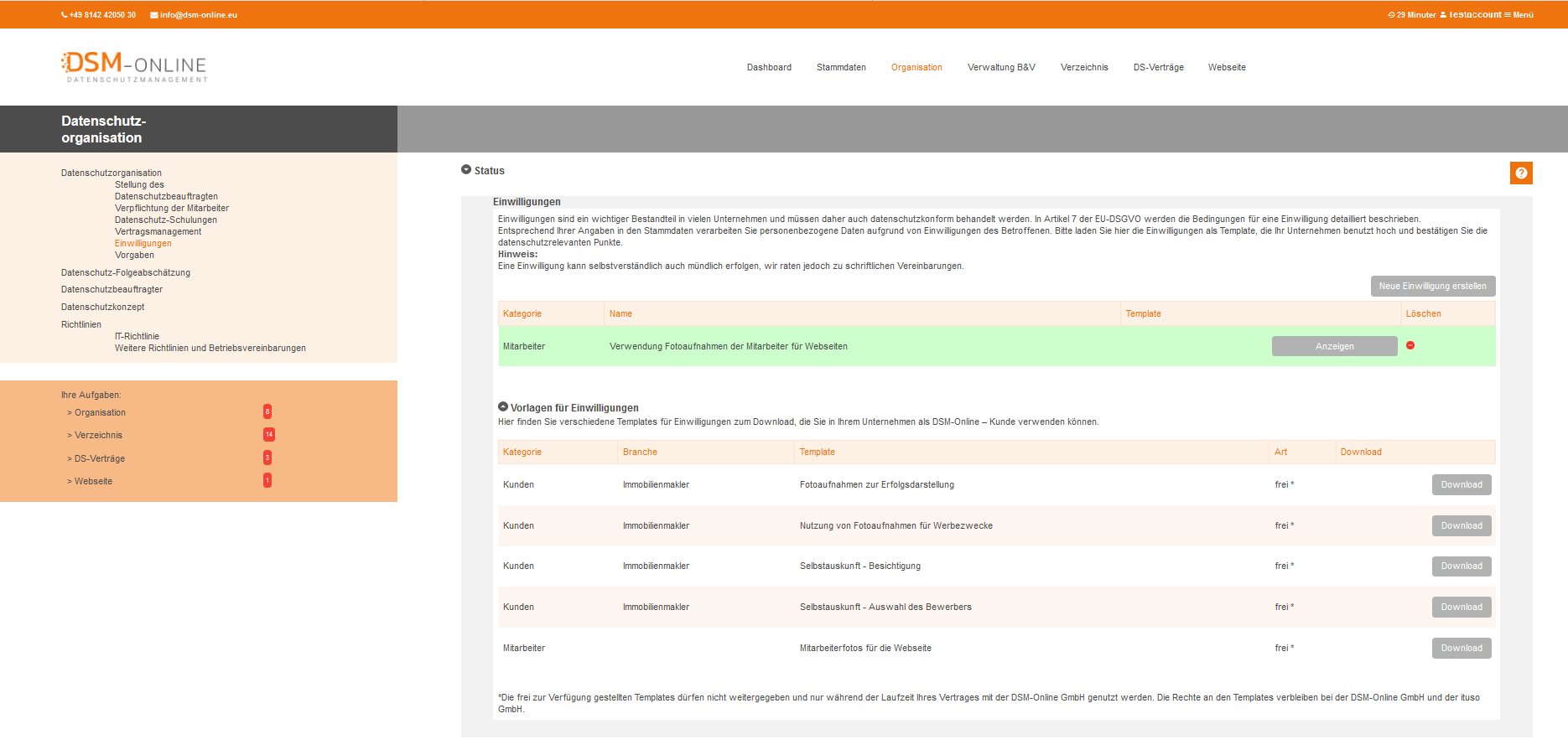Download Mitarbeiterfotos für die Webseite template
1568x755 pixels.
(x=1462, y=648)
